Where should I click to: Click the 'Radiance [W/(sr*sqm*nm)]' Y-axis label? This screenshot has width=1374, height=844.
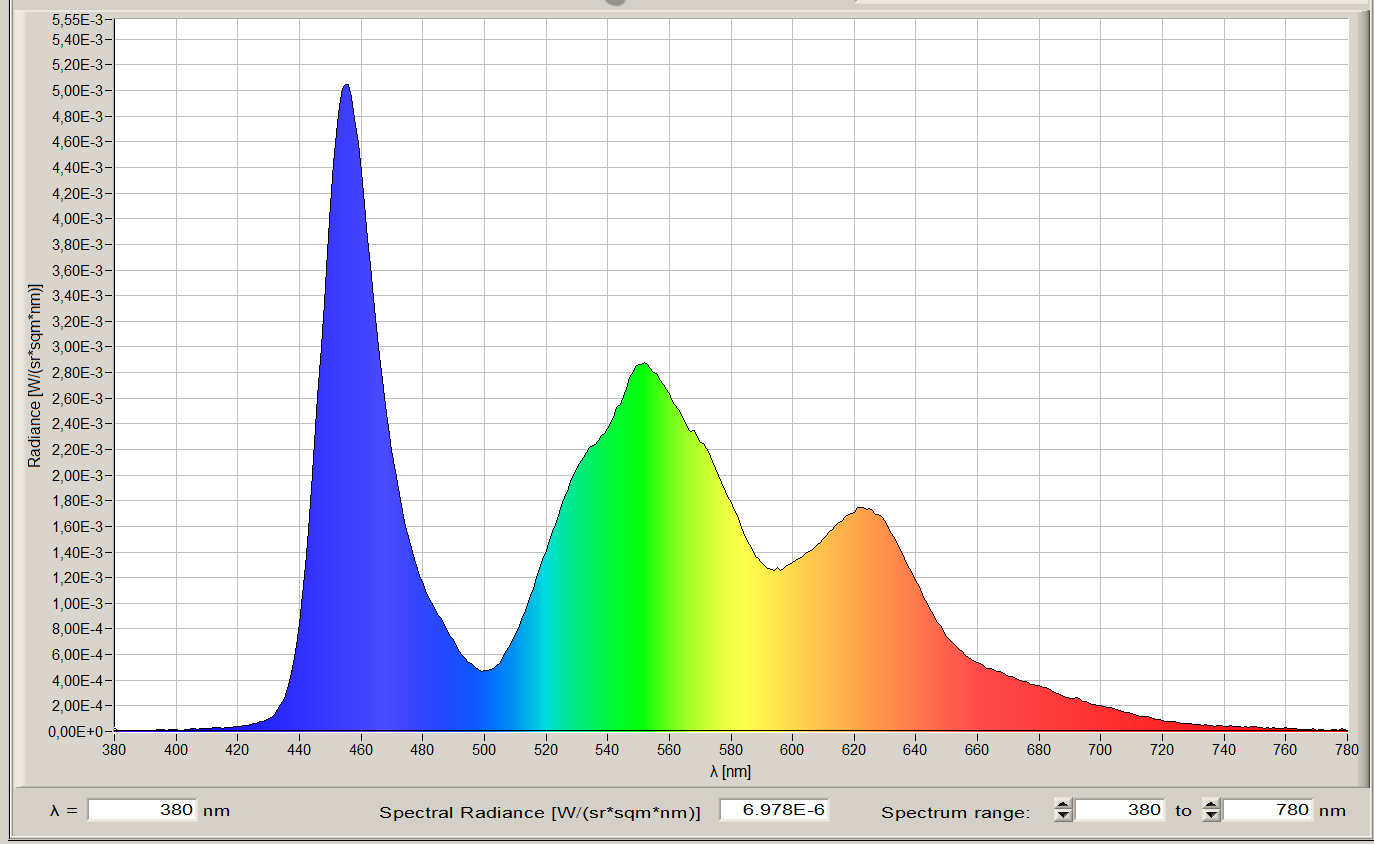(35, 376)
